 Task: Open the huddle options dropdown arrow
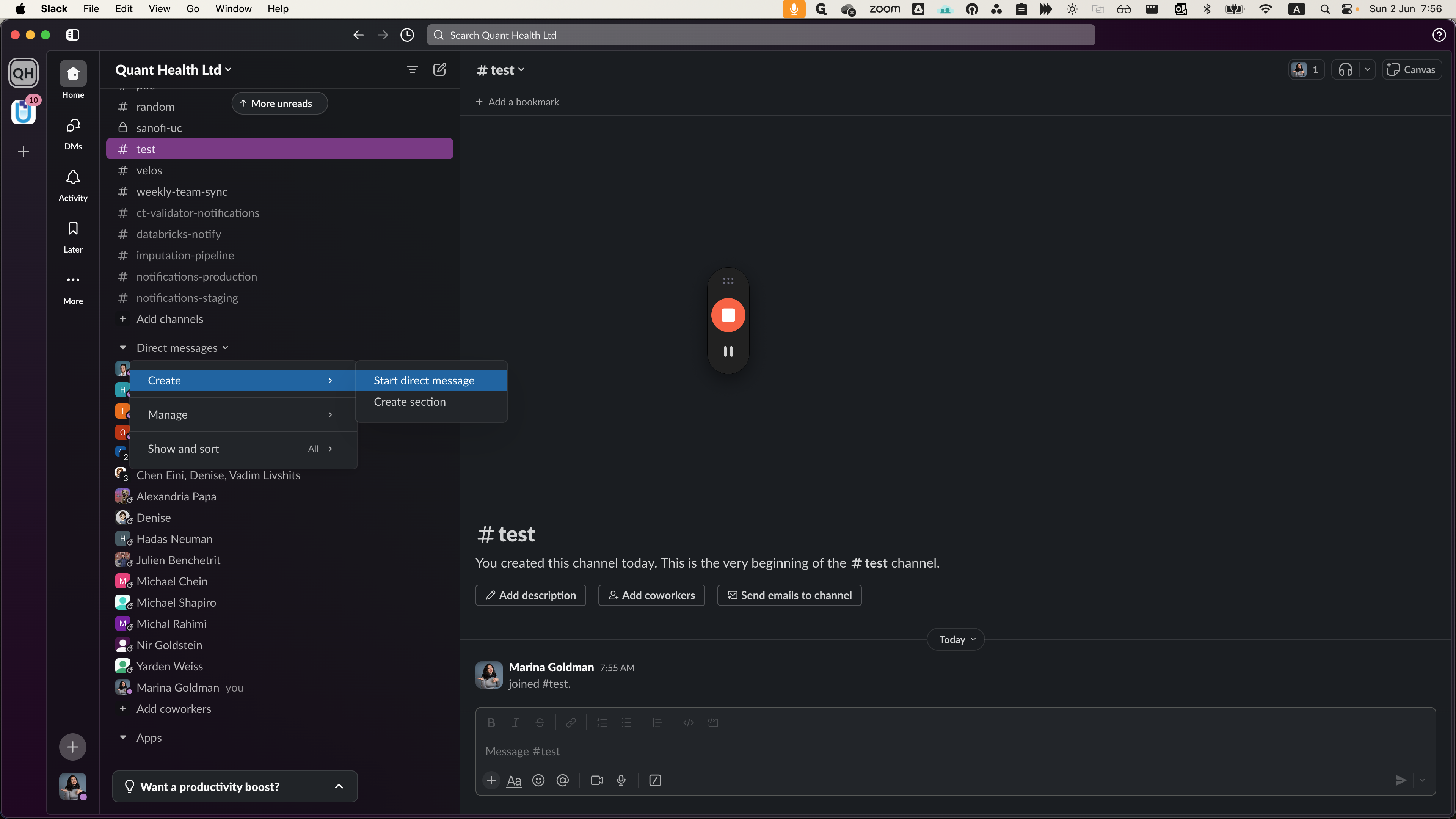point(1367,69)
